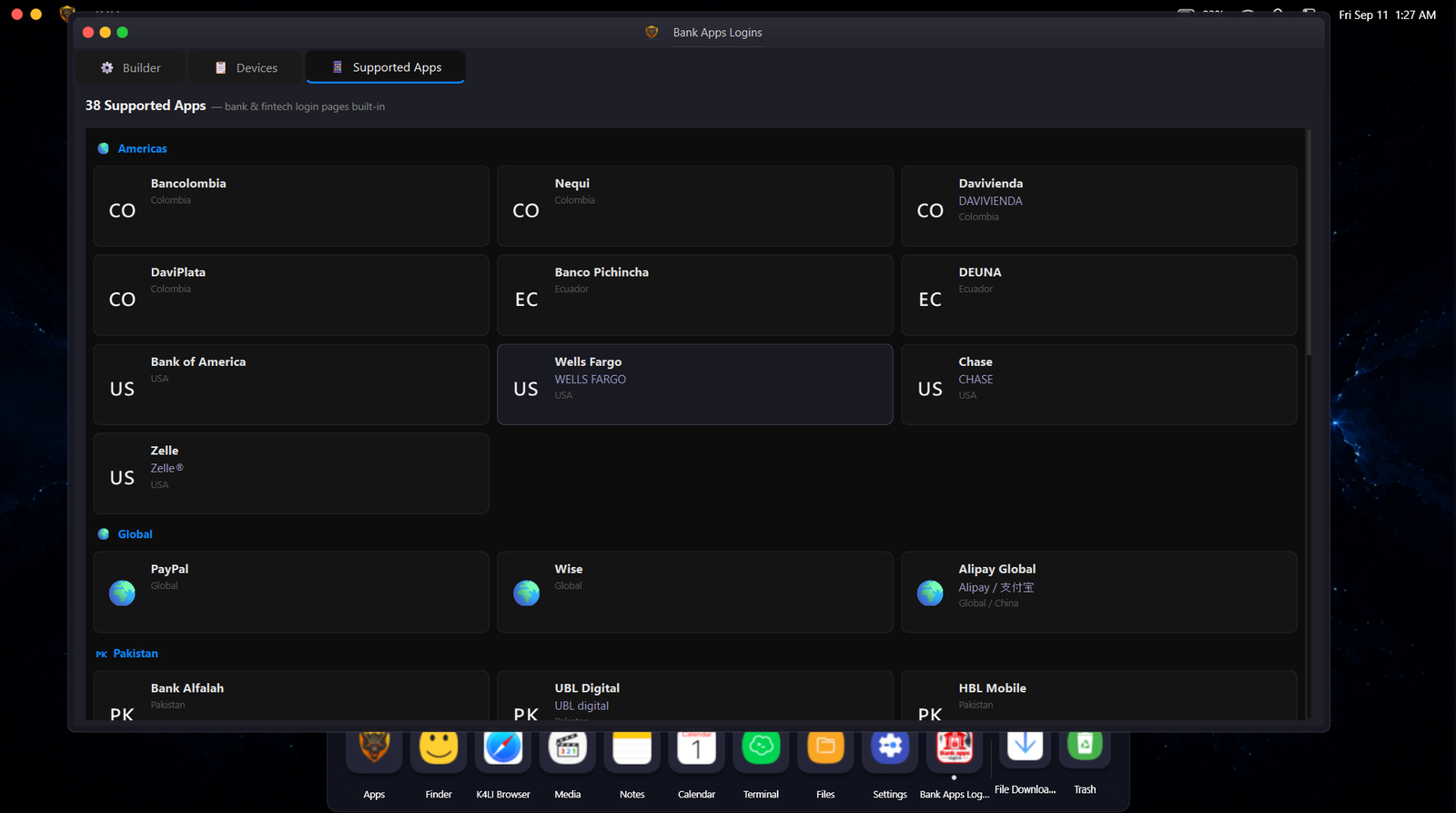1456x813 pixels.
Task: Click the UBL Digital card title
Action: pos(587,688)
